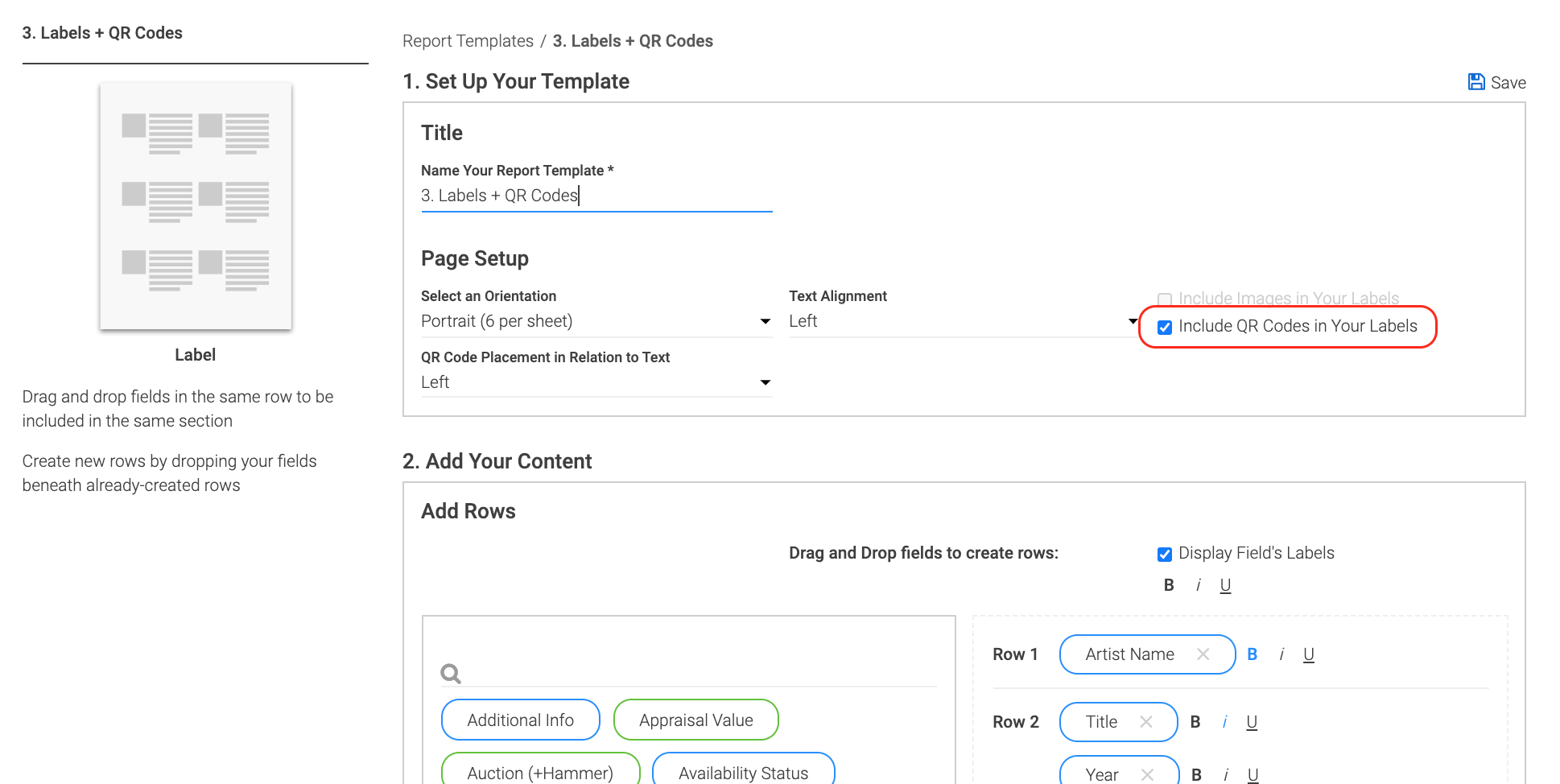Toggle underline for Title row
This screenshot has height=784, width=1560.
(x=1252, y=722)
